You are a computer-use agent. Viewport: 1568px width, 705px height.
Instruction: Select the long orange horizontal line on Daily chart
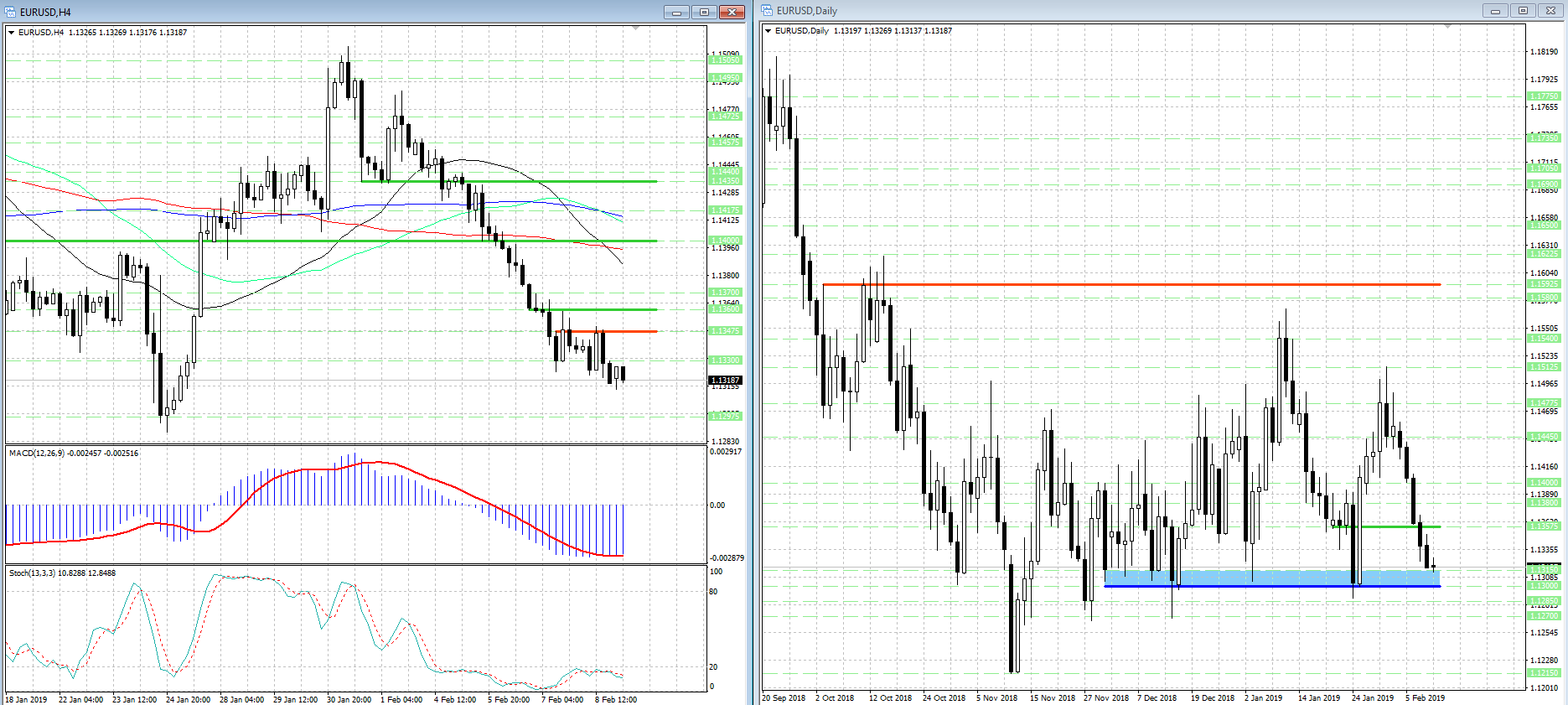pyautogui.click(x=1131, y=285)
